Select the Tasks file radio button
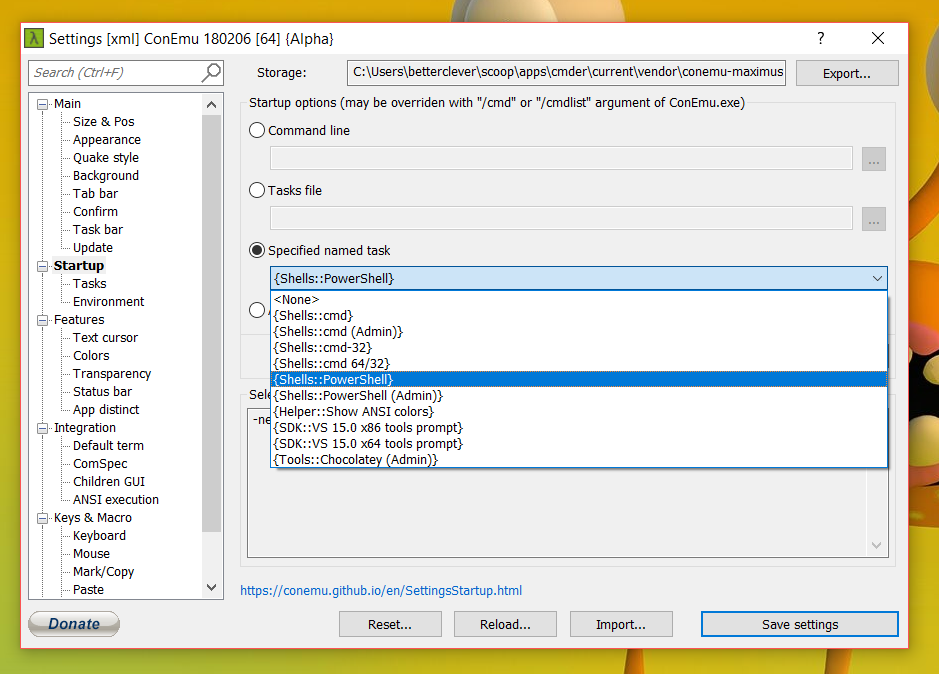This screenshot has width=939, height=674. tap(257, 190)
